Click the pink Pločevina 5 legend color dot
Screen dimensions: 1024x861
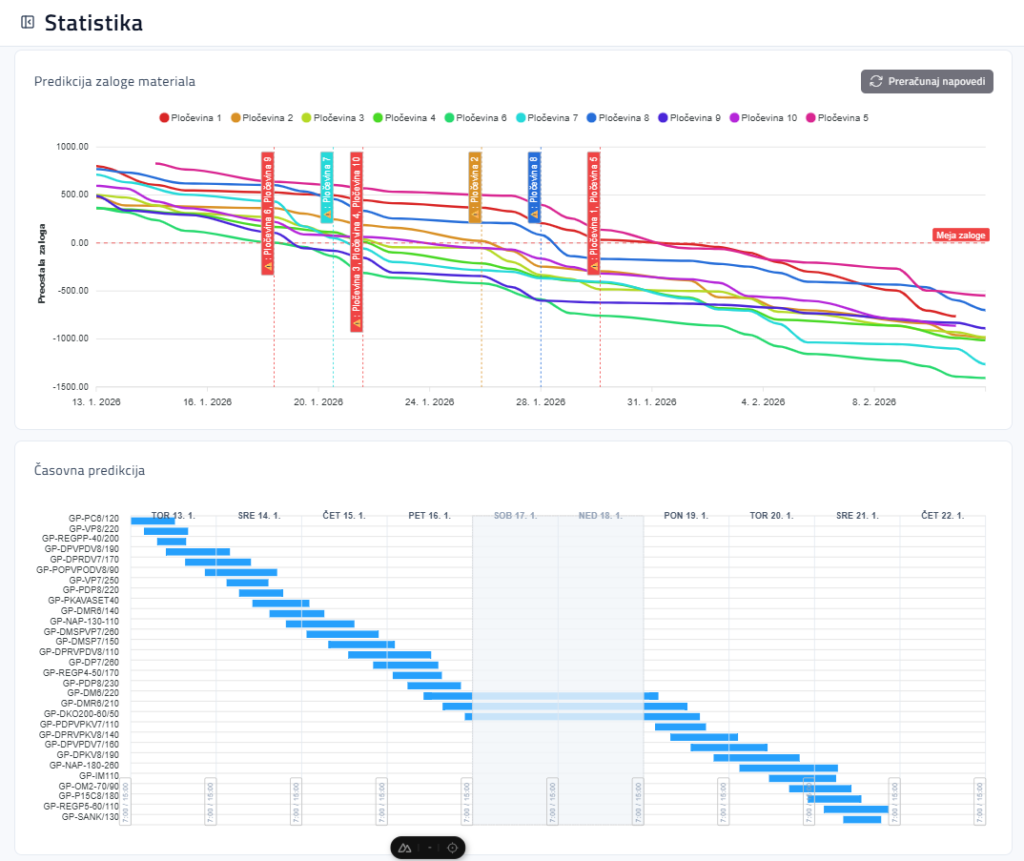[x=811, y=118]
